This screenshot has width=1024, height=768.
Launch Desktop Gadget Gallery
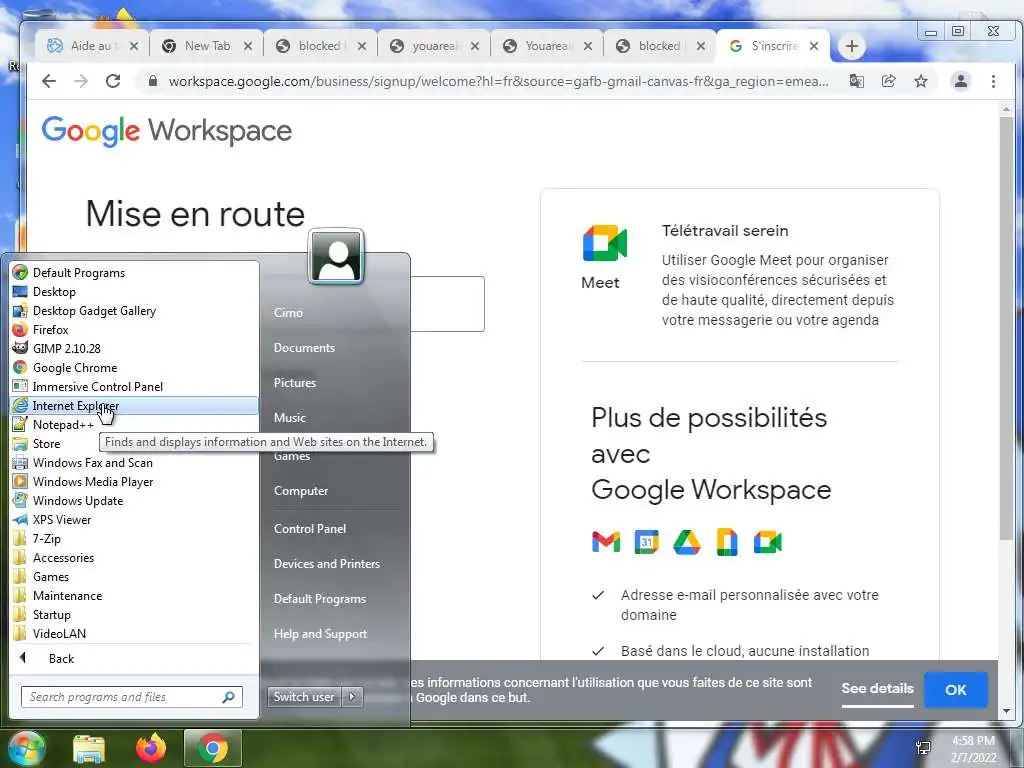tap(134, 311)
